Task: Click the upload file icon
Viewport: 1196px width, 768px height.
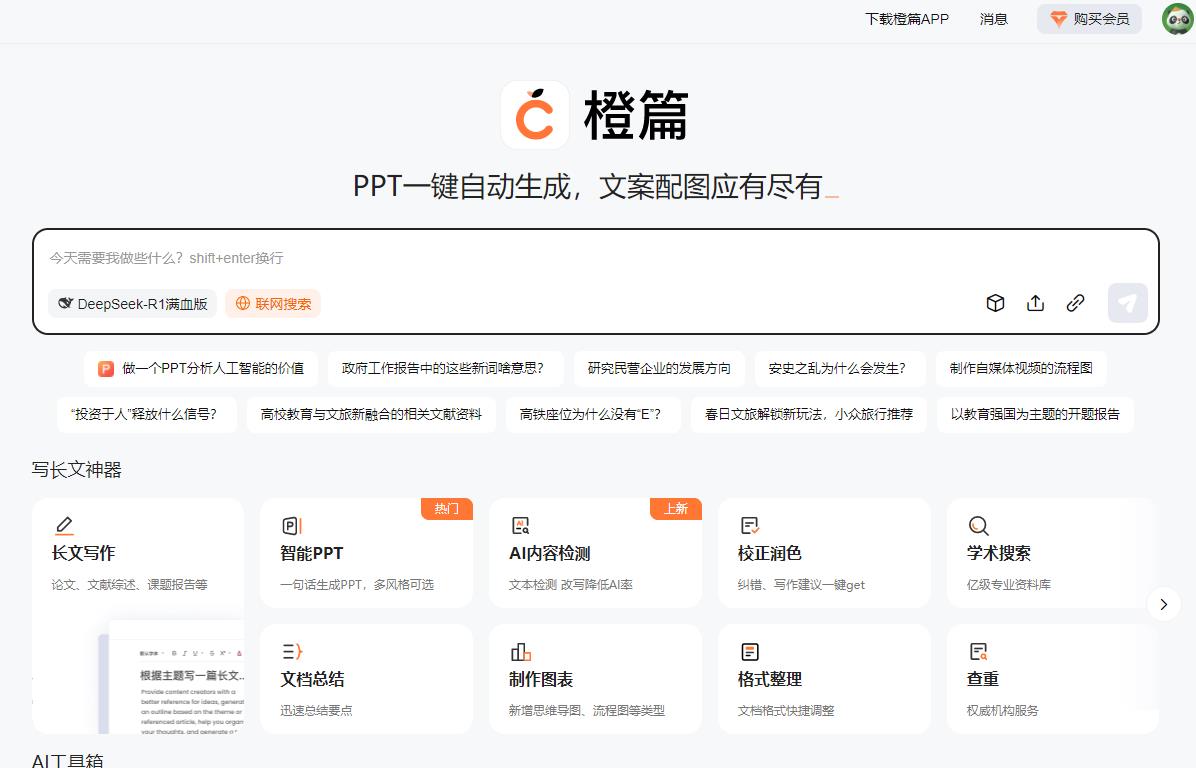Action: [1035, 303]
